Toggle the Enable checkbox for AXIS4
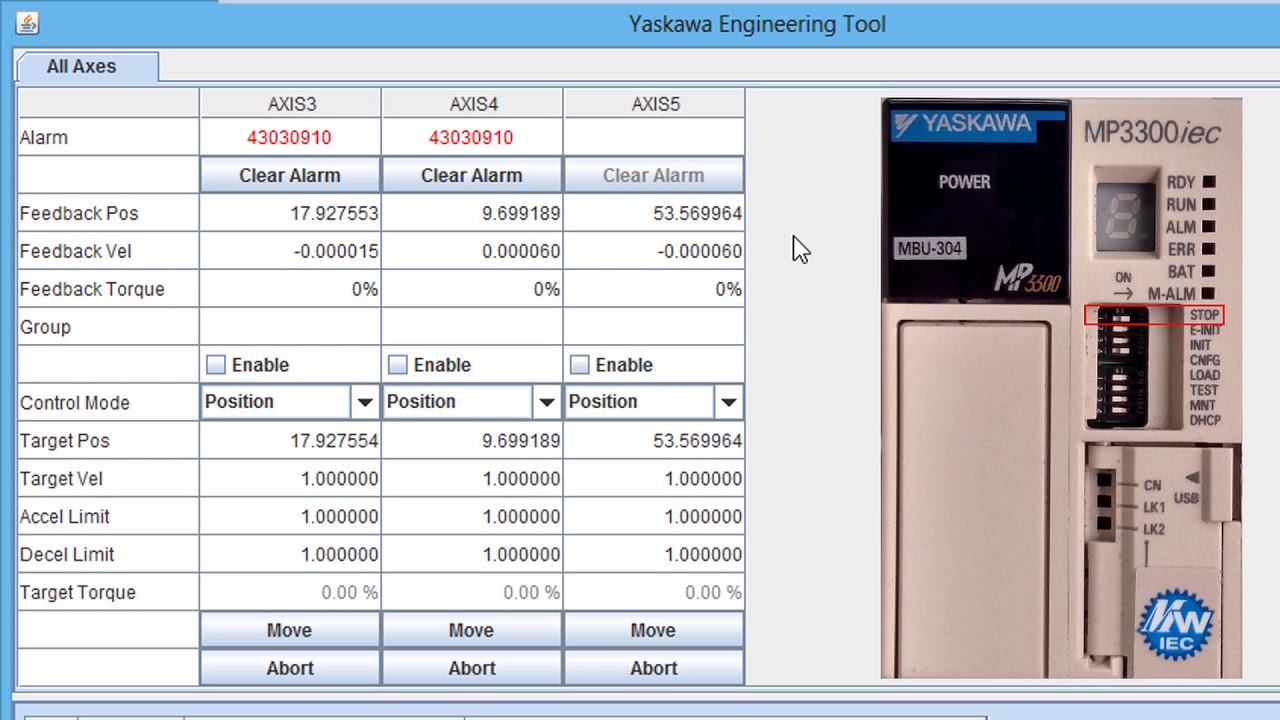Screen dimensions: 1280x720 pos(398,365)
